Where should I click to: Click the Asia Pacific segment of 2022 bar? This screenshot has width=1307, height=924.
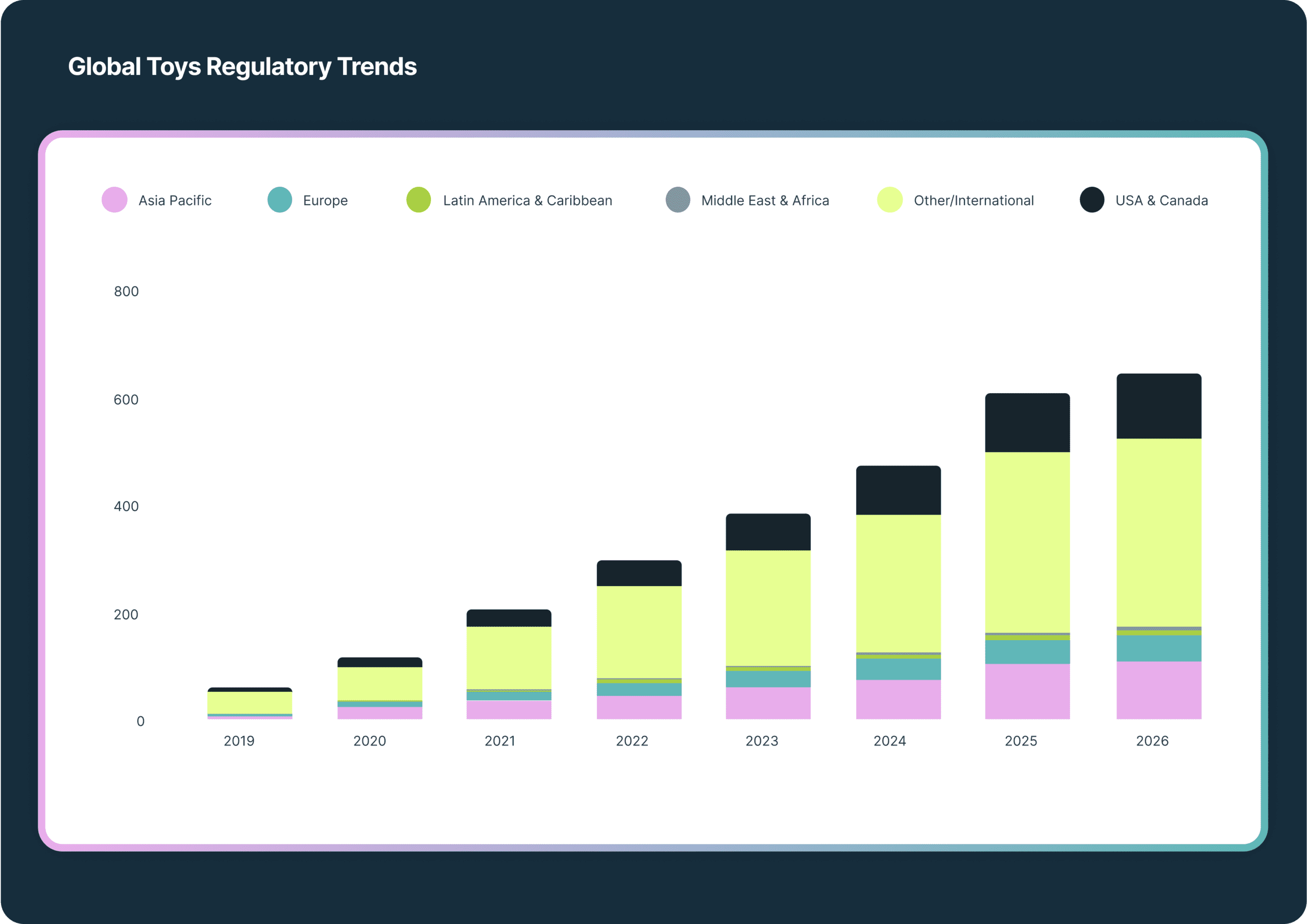tap(639, 707)
